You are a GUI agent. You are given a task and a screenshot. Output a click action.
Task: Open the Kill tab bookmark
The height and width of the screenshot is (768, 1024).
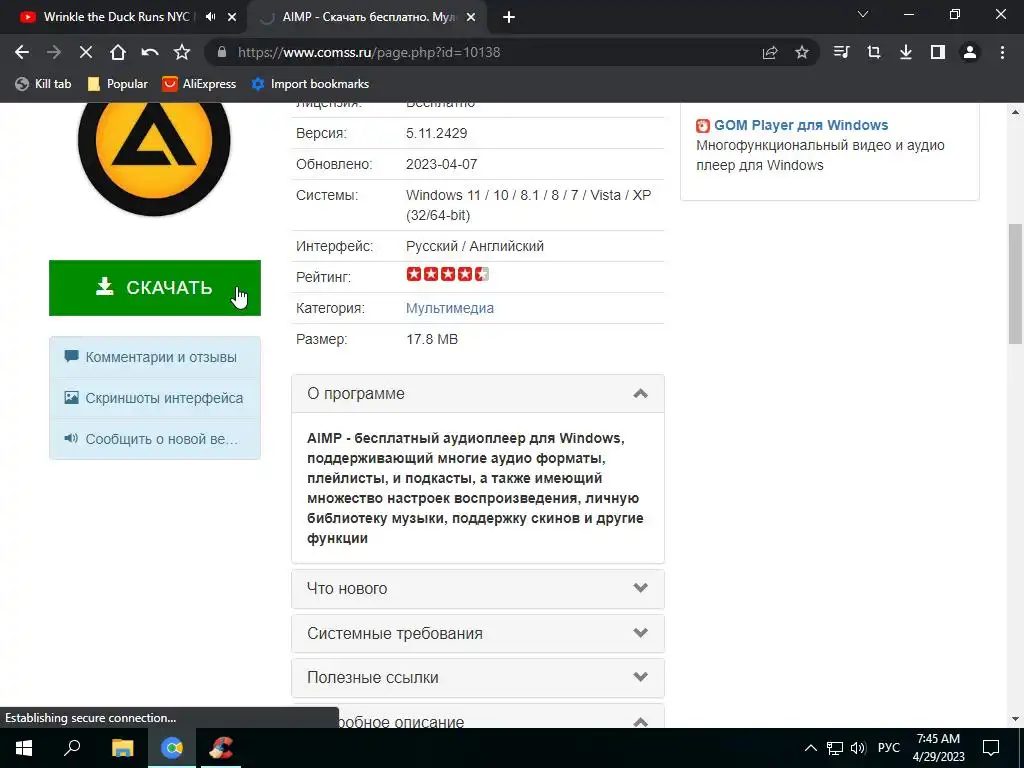pyautogui.click(x=43, y=84)
